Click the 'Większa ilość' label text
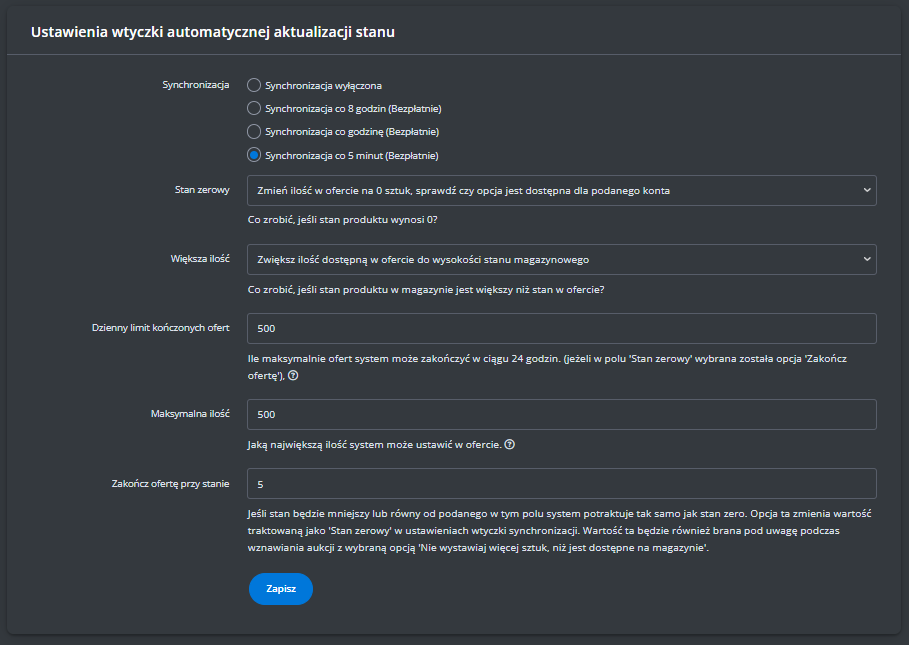Viewport: 909px width, 645px height. click(200, 258)
